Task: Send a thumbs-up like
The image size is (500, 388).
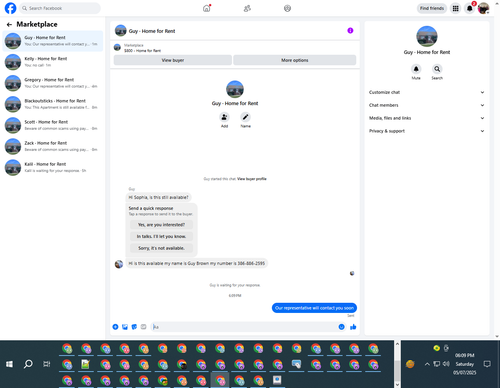Action: [353, 327]
